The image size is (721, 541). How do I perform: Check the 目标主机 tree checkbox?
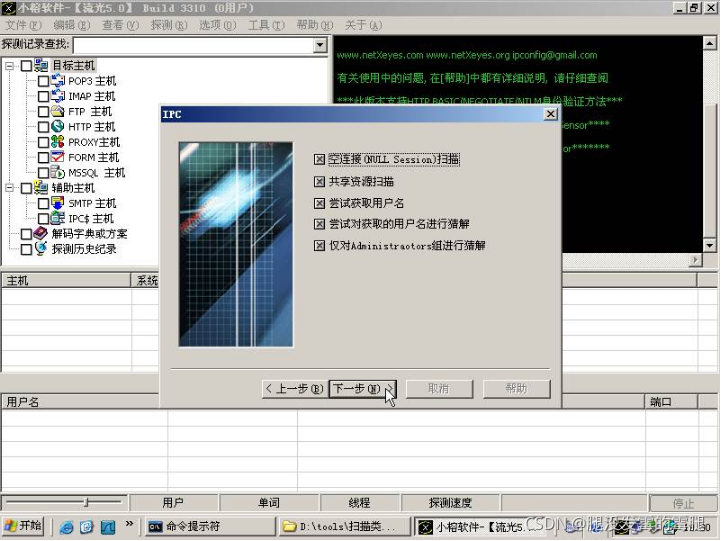tap(27, 66)
